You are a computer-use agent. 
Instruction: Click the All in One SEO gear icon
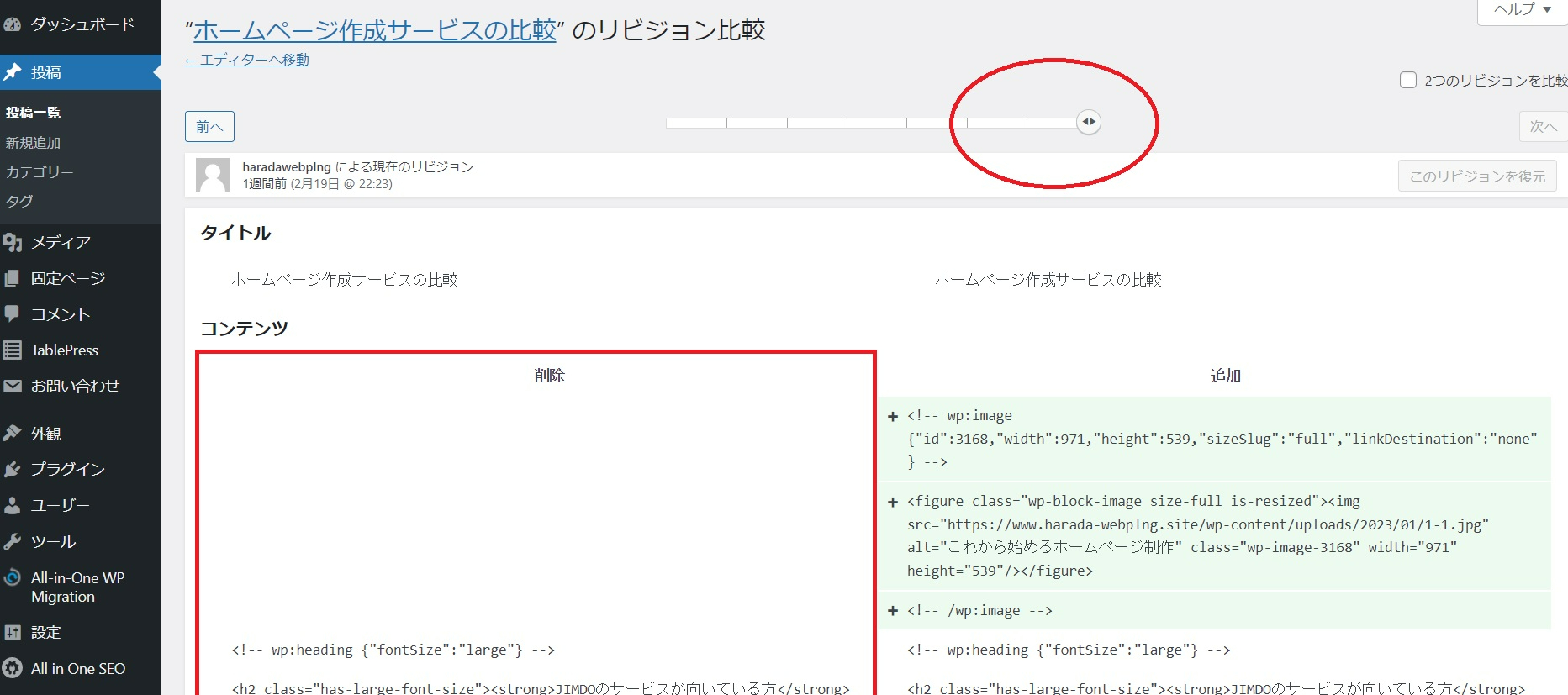[12, 669]
